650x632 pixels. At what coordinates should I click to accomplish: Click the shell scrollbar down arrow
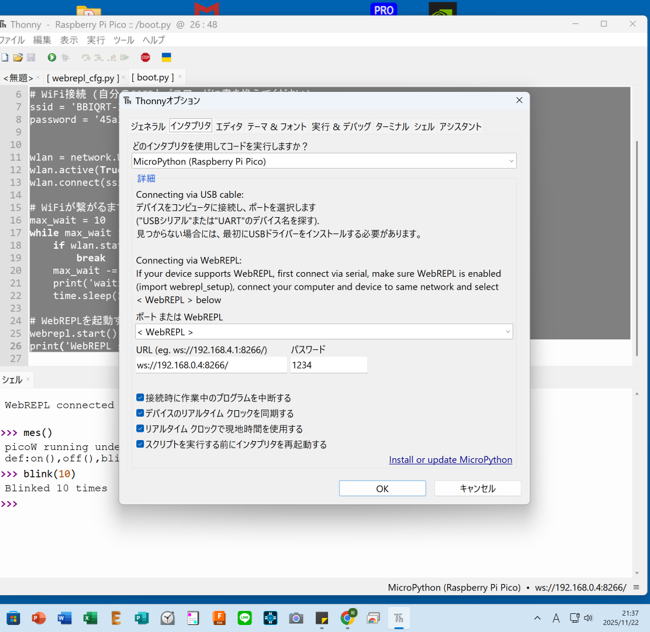pyautogui.click(x=637, y=573)
